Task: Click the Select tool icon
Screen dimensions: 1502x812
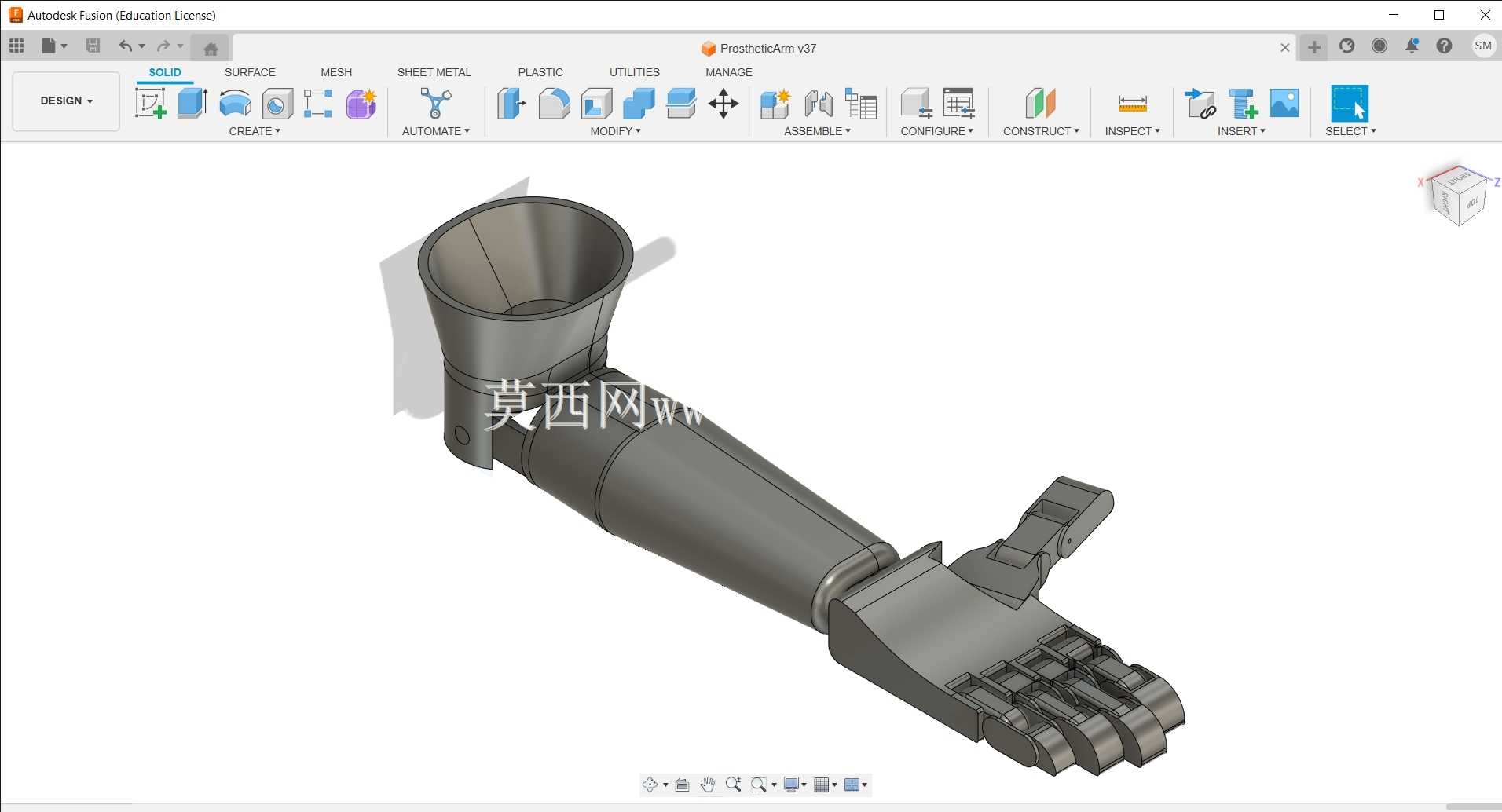Action: pyautogui.click(x=1350, y=104)
